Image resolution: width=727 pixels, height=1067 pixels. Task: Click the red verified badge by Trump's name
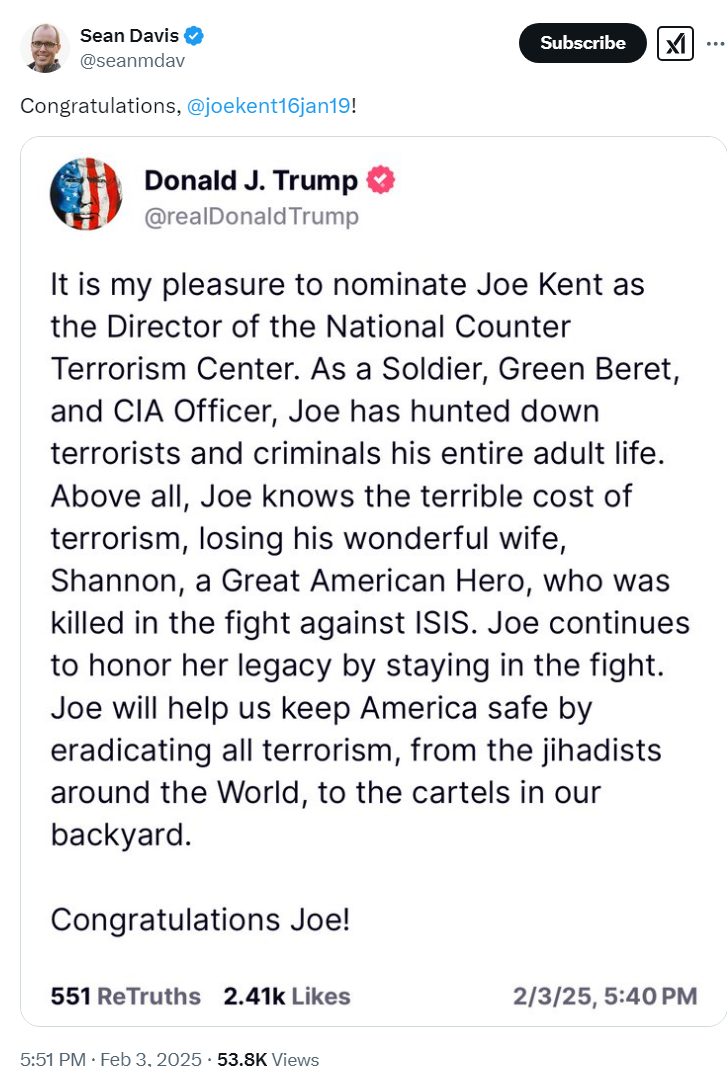[381, 180]
